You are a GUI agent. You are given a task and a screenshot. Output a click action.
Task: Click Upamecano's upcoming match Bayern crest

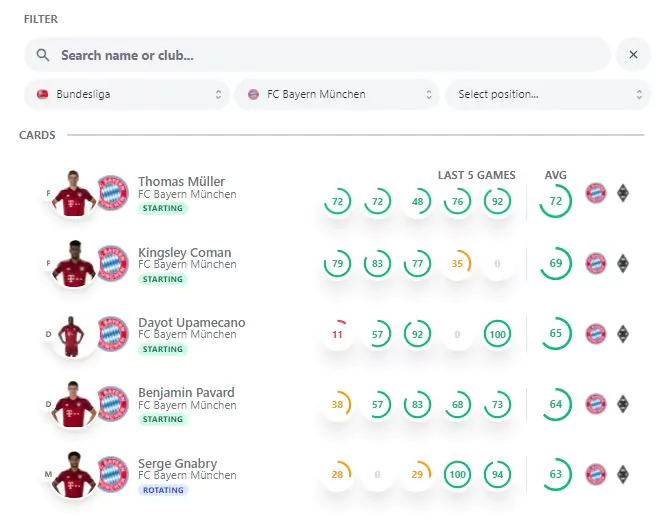coord(596,334)
